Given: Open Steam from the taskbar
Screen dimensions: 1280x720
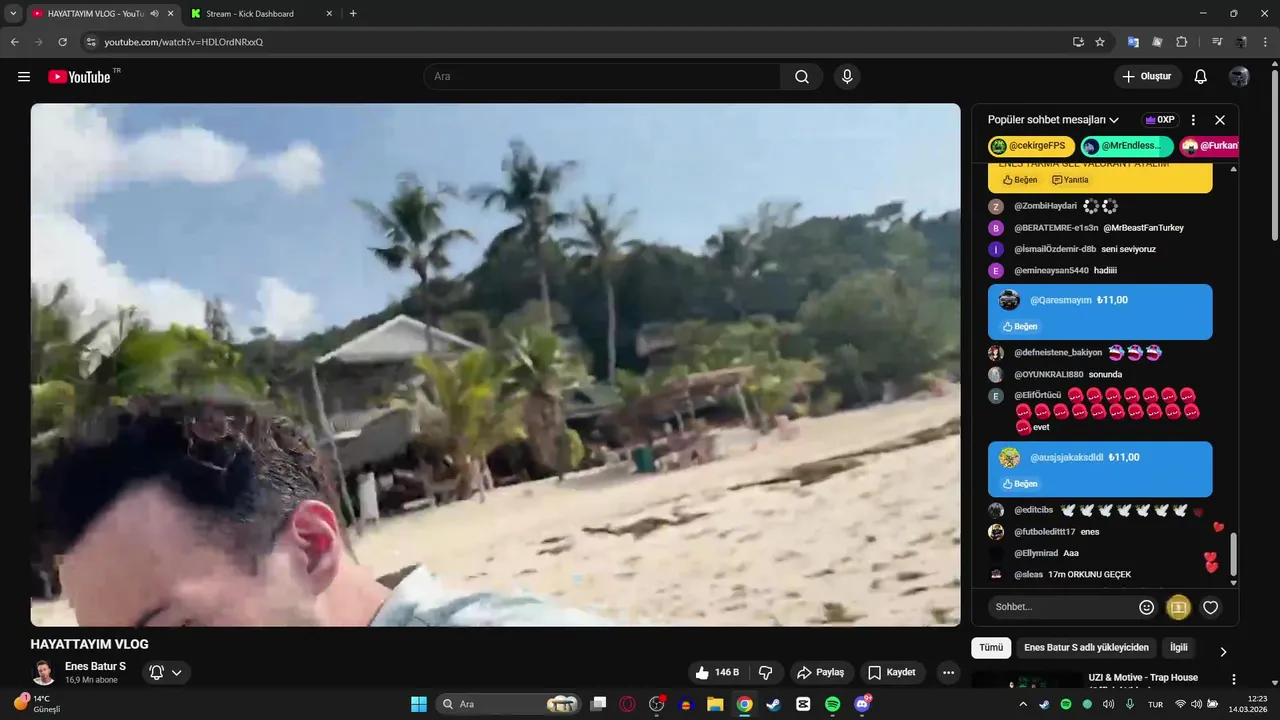Looking at the screenshot, I should coord(773,704).
